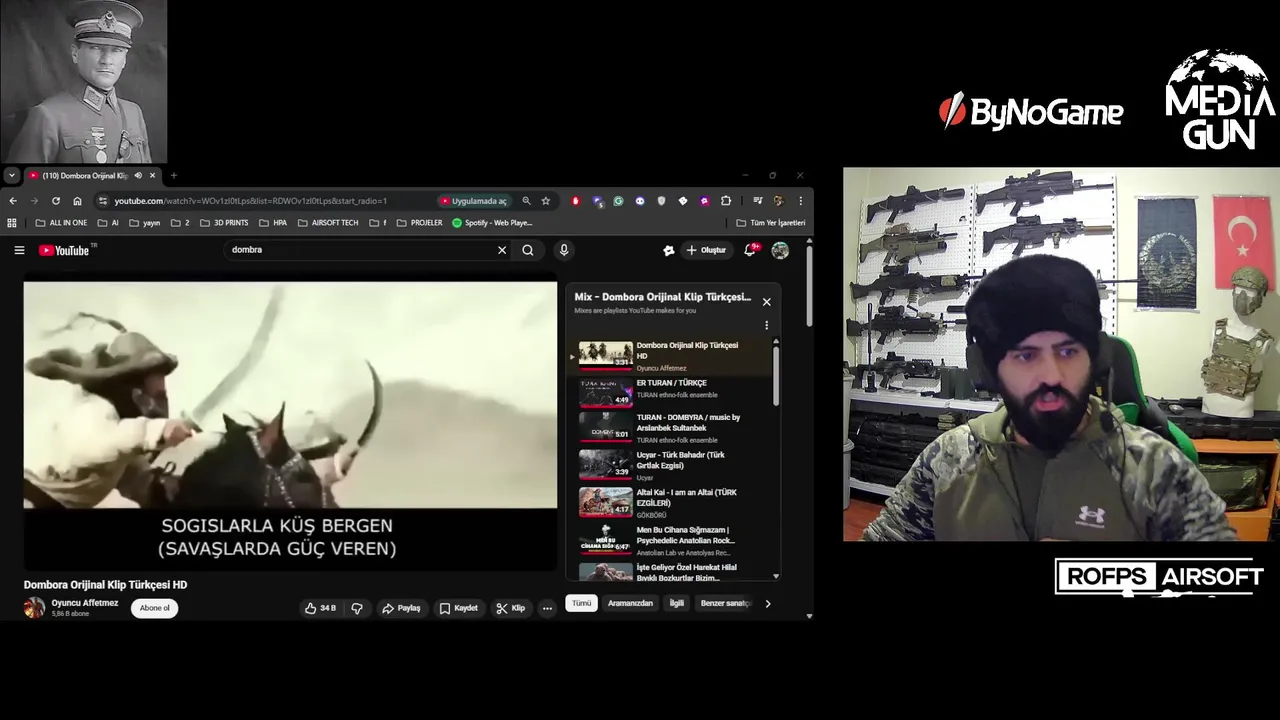Click the YouTube search magnifier button
This screenshot has width=1280, height=720.
pos(528,250)
